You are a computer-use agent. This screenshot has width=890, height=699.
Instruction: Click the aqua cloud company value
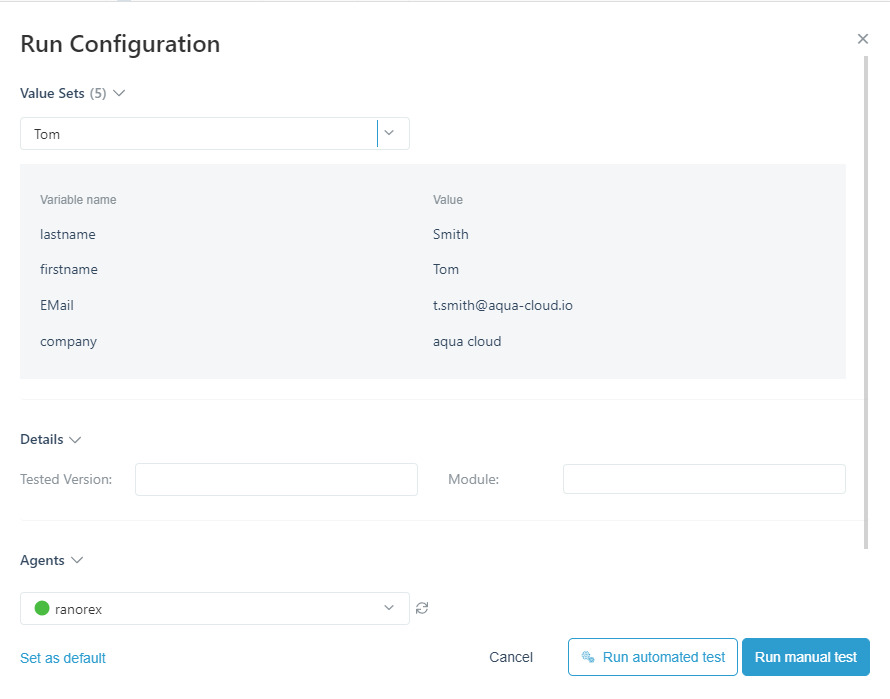pyautogui.click(x=467, y=341)
